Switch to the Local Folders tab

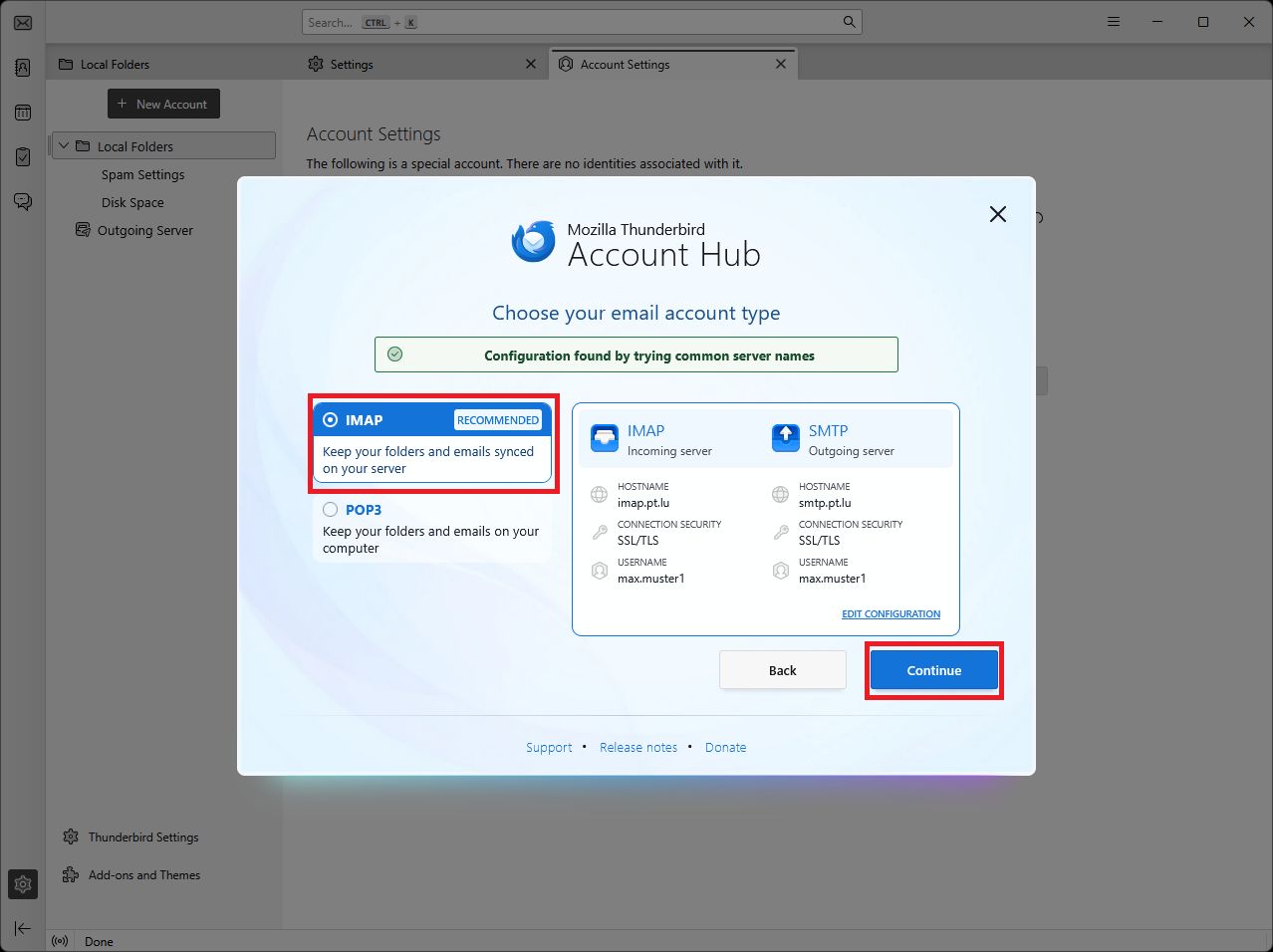[x=115, y=65]
